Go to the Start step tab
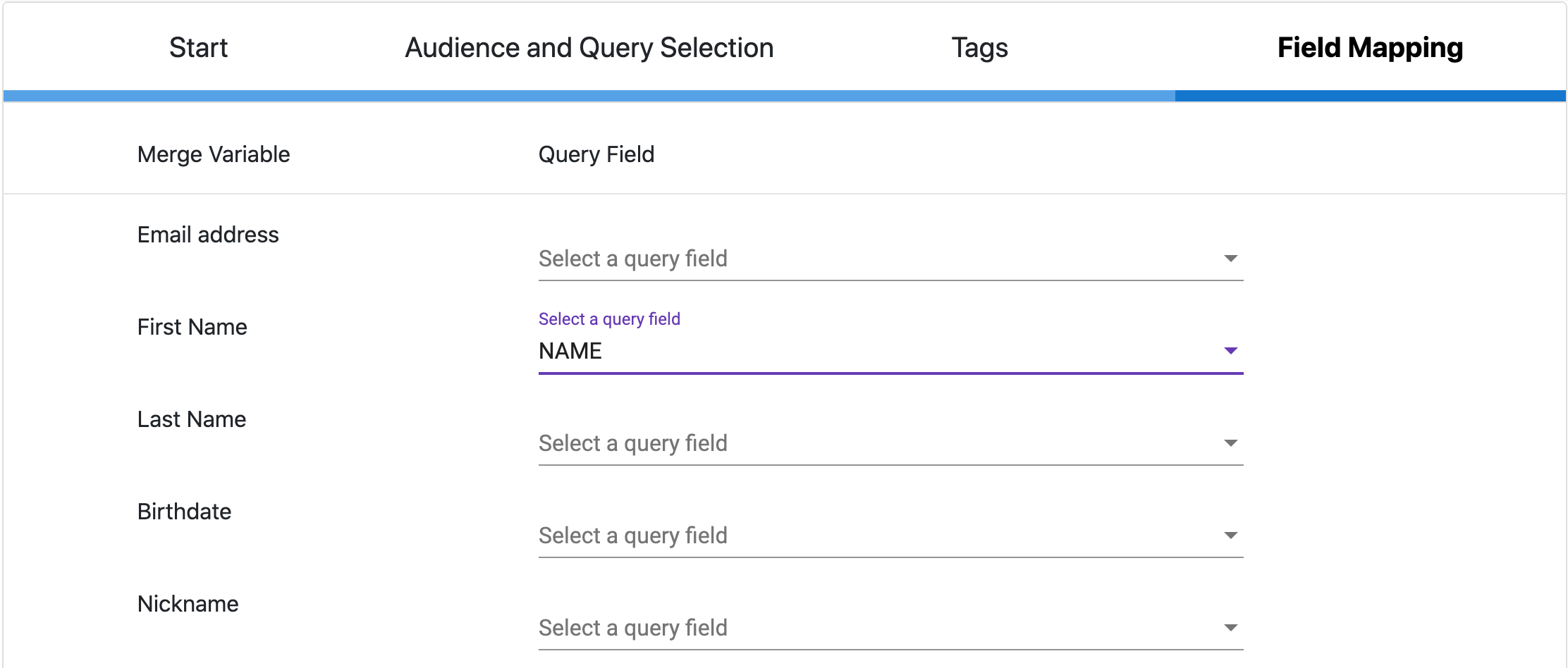 198,48
